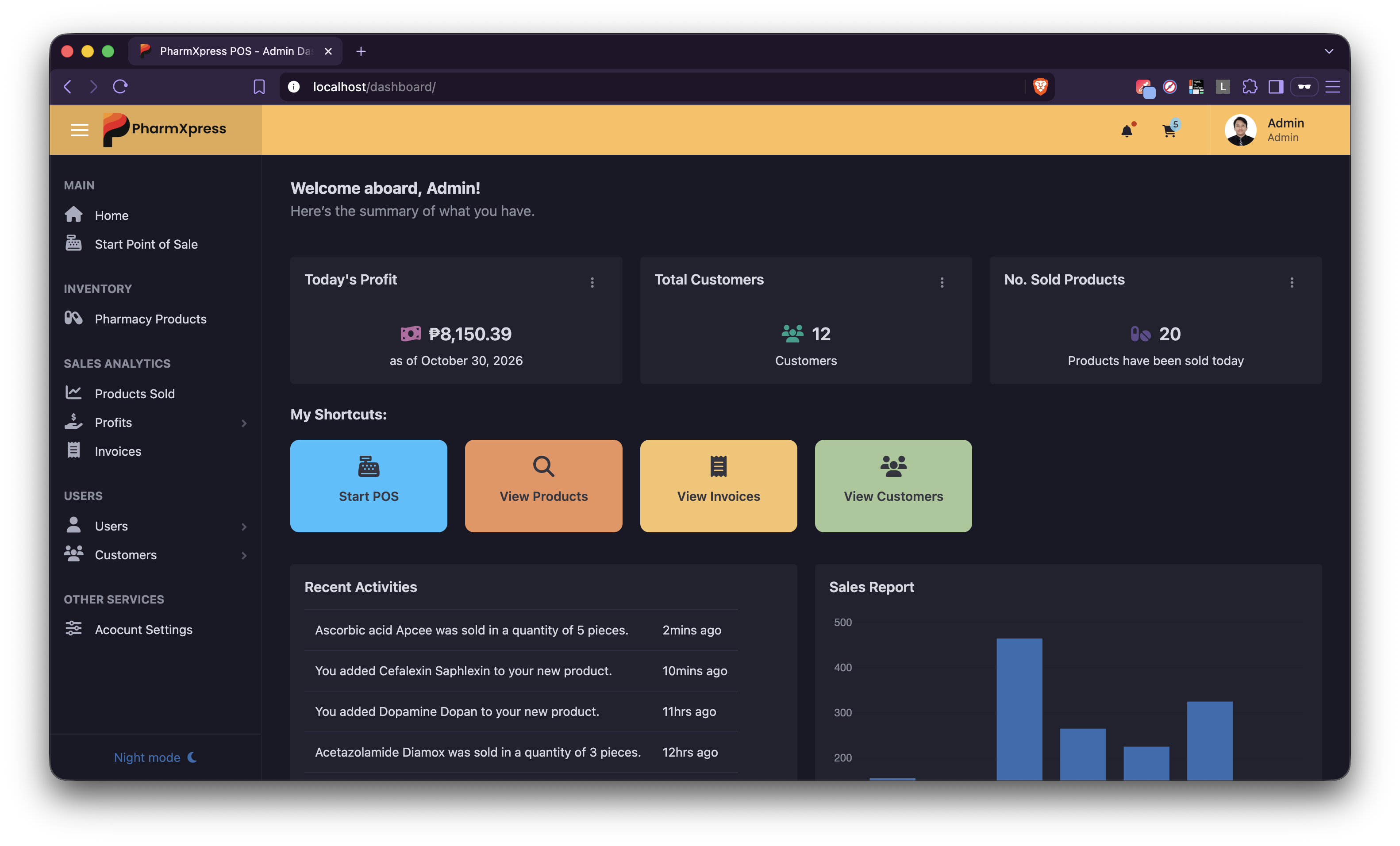
Task: Open Today's Profit card options menu
Action: pos(592,282)
